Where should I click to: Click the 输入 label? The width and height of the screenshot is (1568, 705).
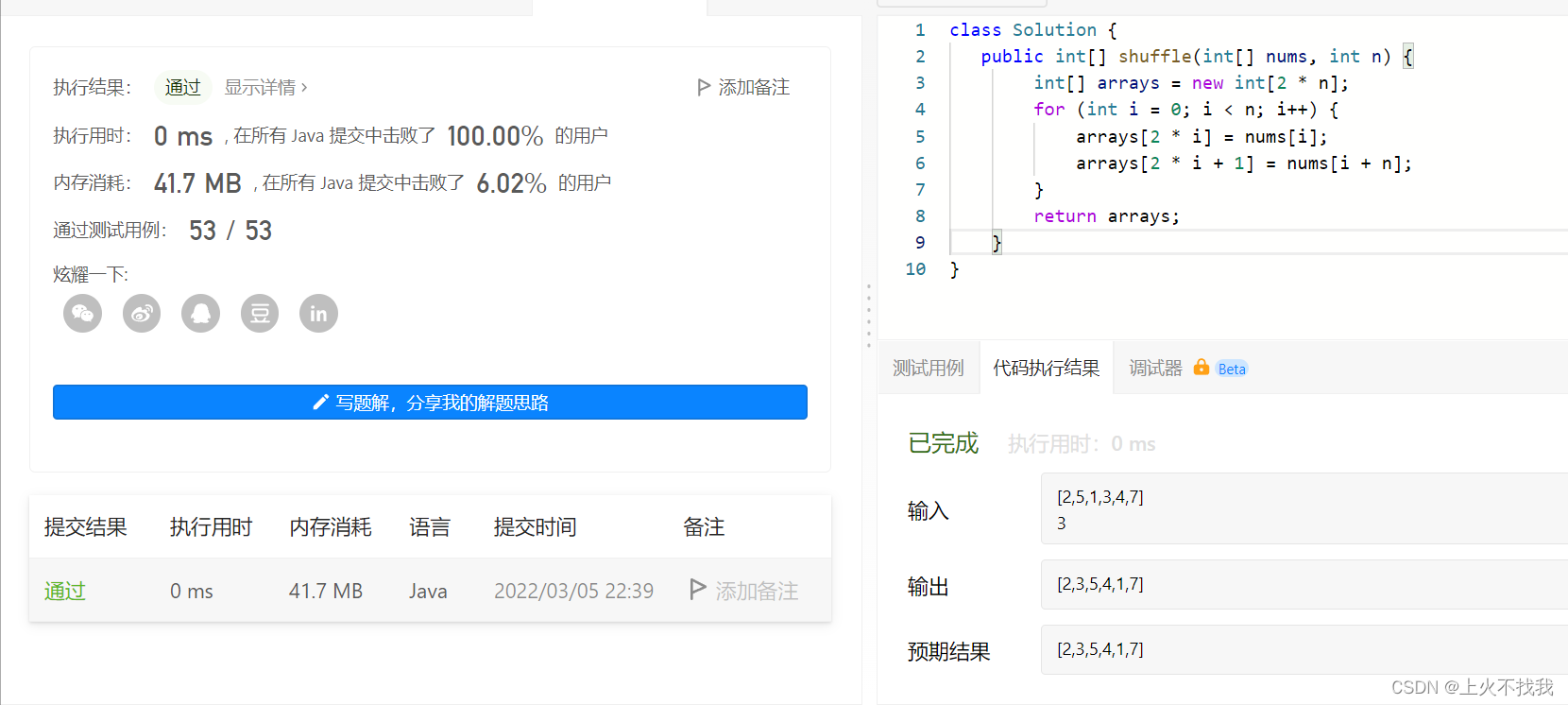[929, 510]
